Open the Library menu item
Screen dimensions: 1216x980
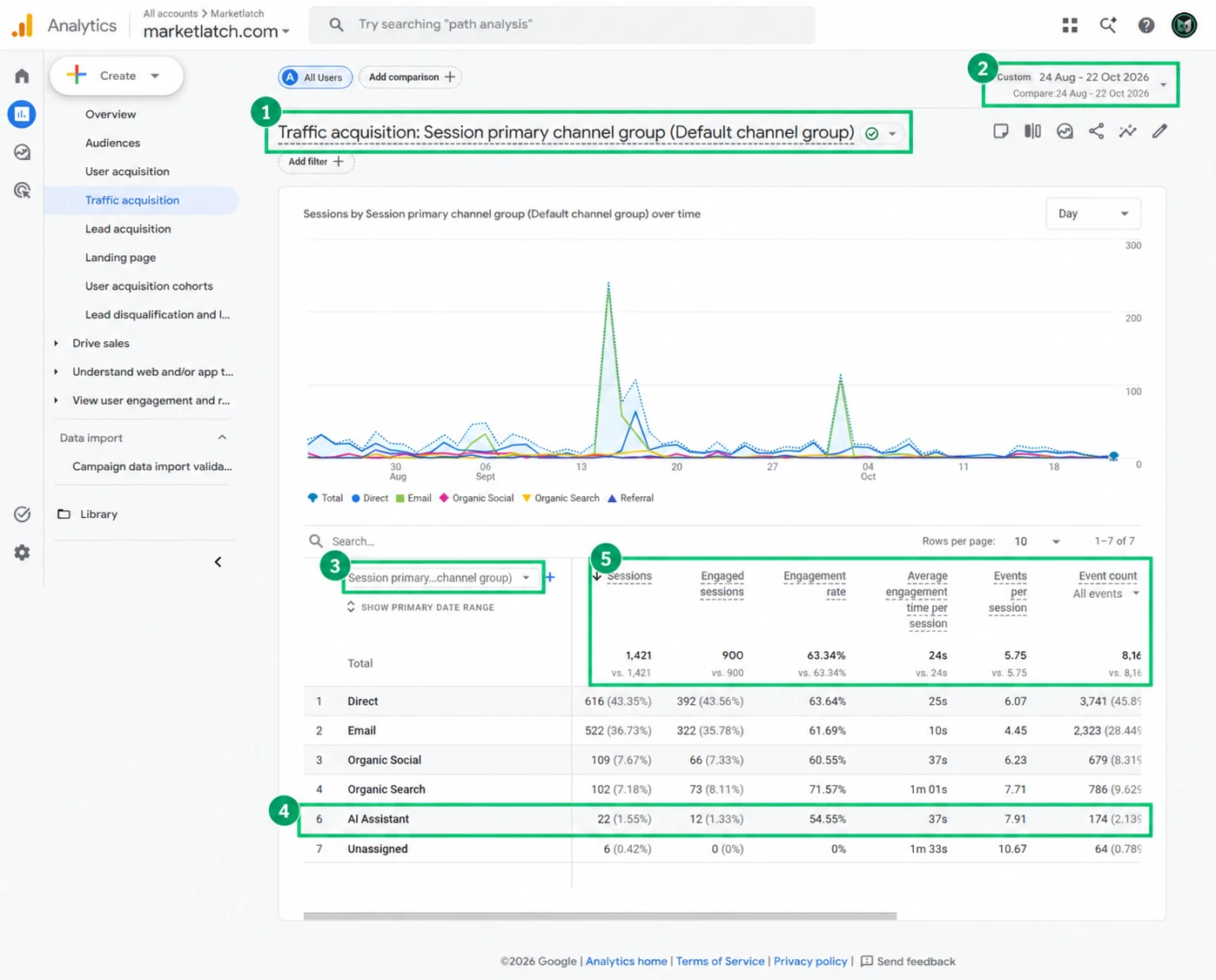[98, 514]
